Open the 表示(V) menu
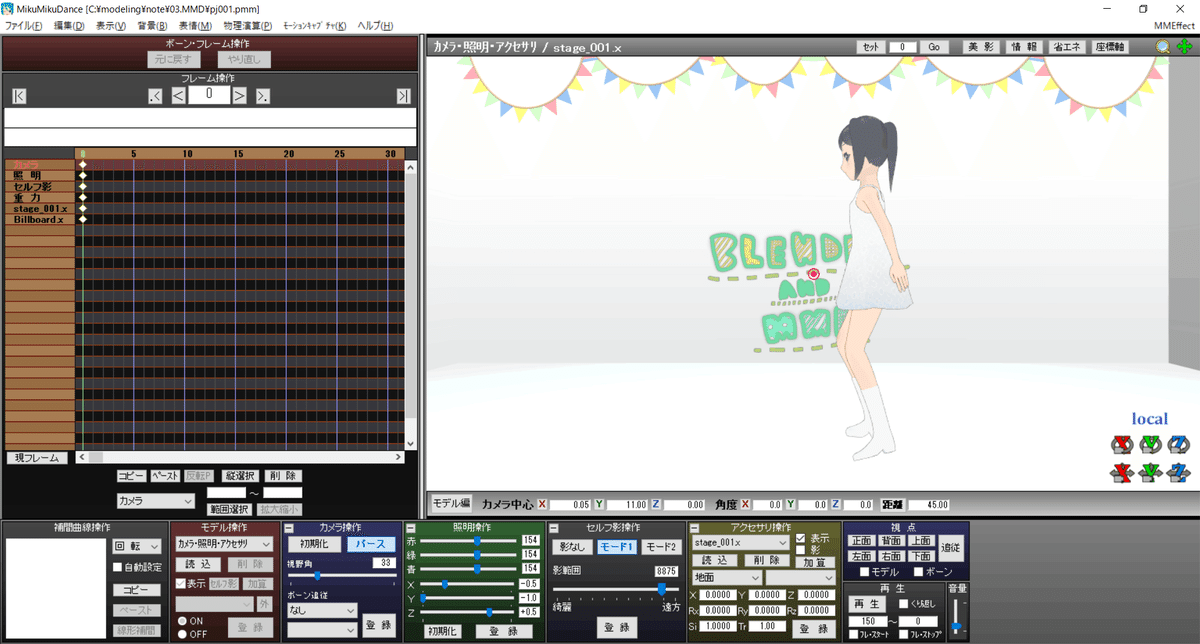Screen dimensions: 1200x644 pos(111,26)
